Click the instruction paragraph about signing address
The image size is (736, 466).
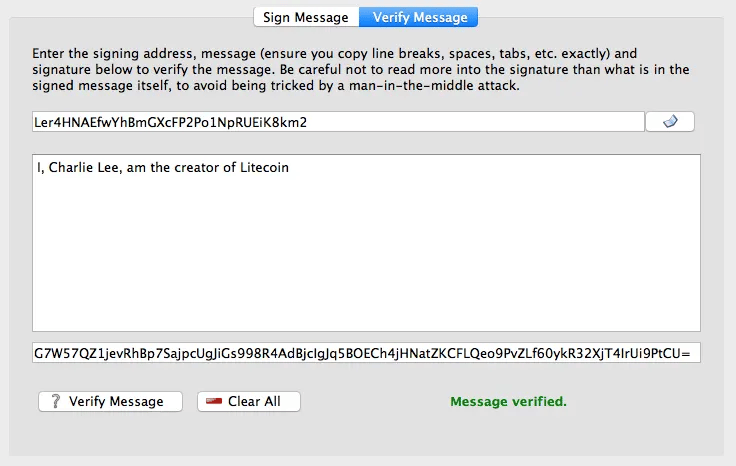(360, 69)
